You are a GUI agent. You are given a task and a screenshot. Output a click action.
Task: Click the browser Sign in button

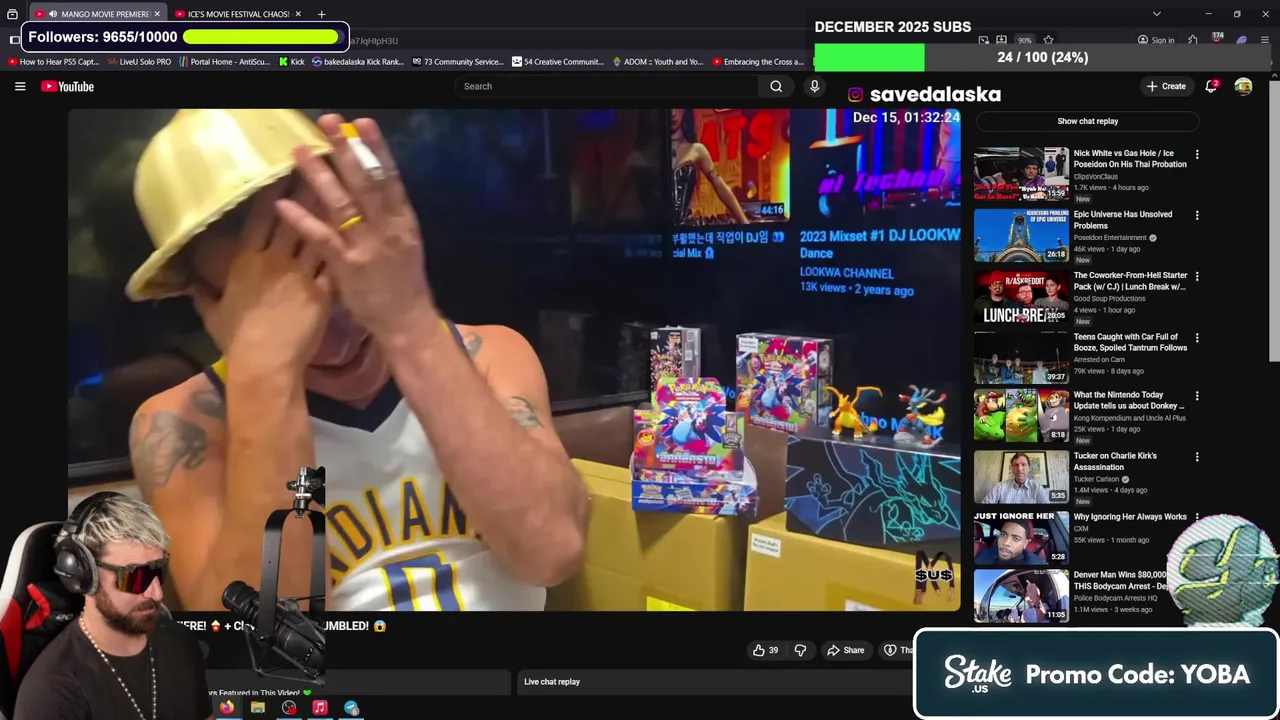pos(1156,40)
